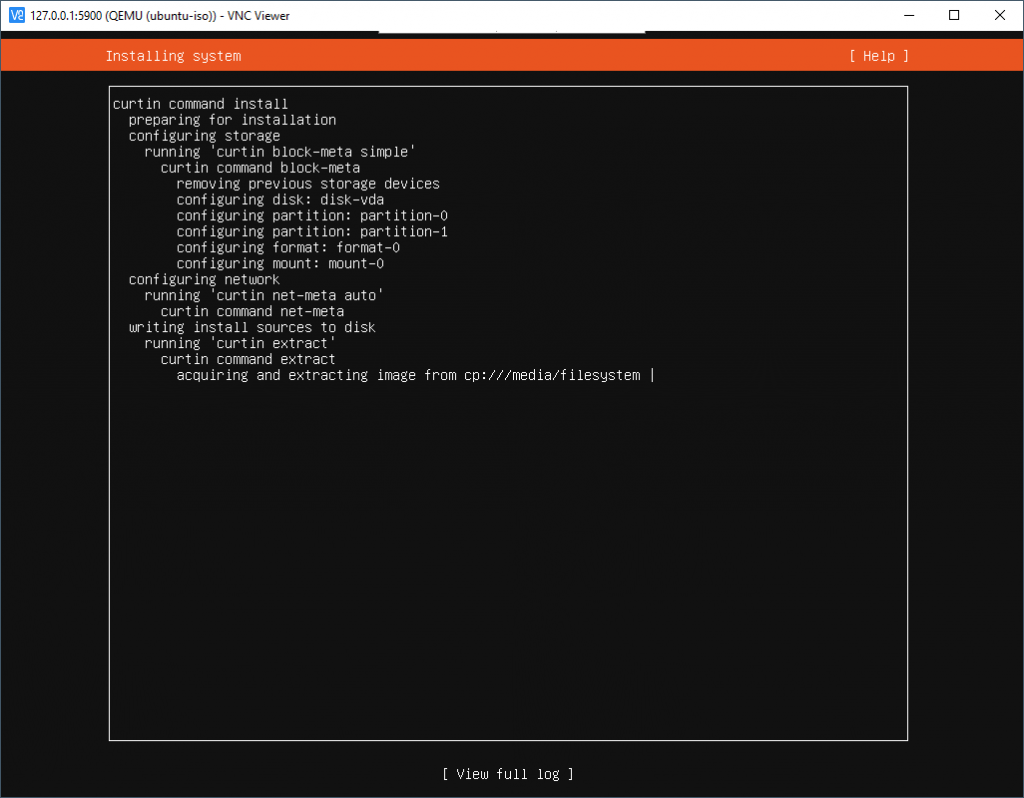Select 'configuring storage' log line
The width and height of the screenshot is (1024, 798).
click(x=204, y=136)
